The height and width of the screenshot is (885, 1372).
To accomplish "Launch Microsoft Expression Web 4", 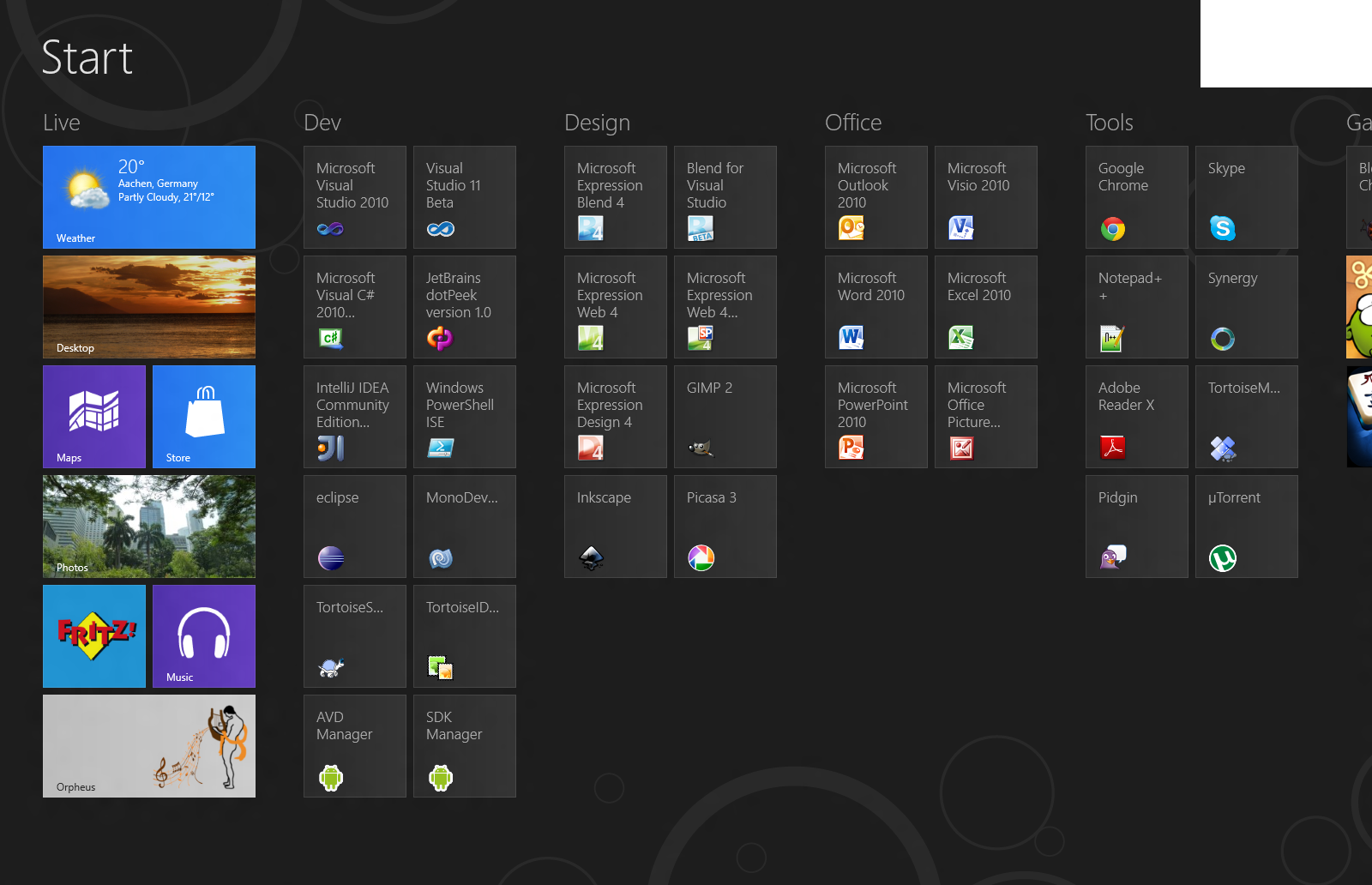I will (x=616, y=307).
